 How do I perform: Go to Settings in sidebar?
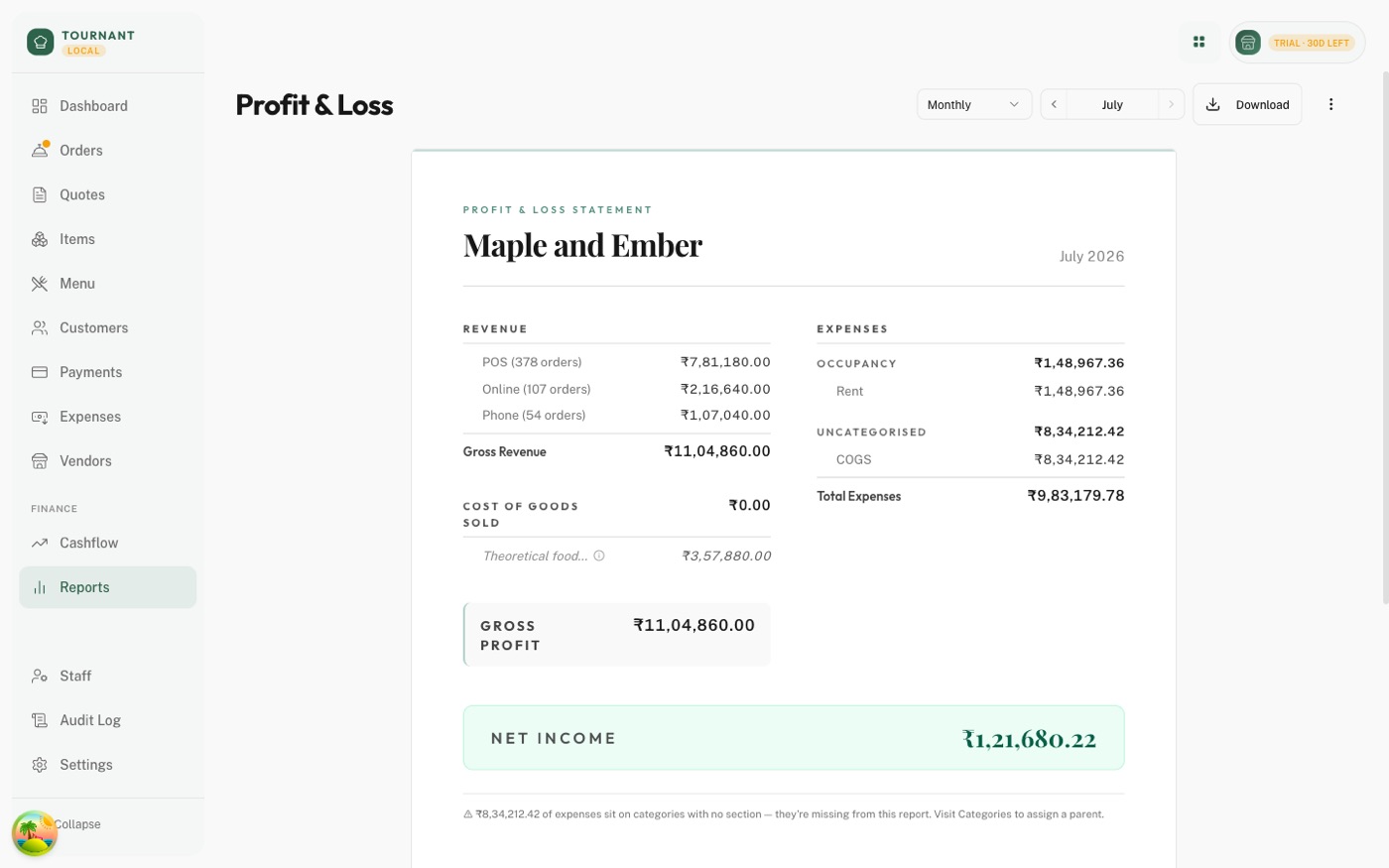point(108,765)
